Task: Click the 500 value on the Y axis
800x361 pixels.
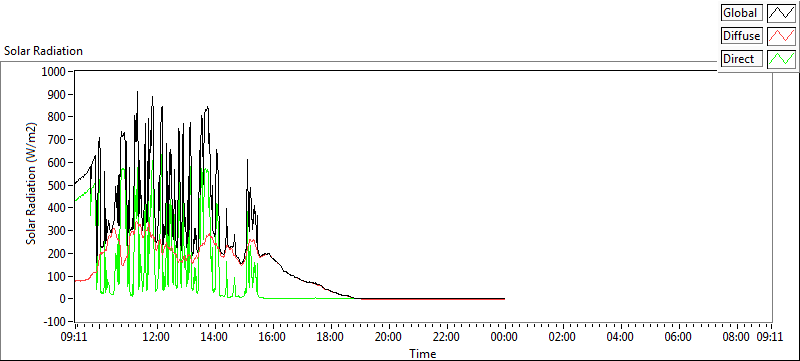Action: (x=59, y=185)
